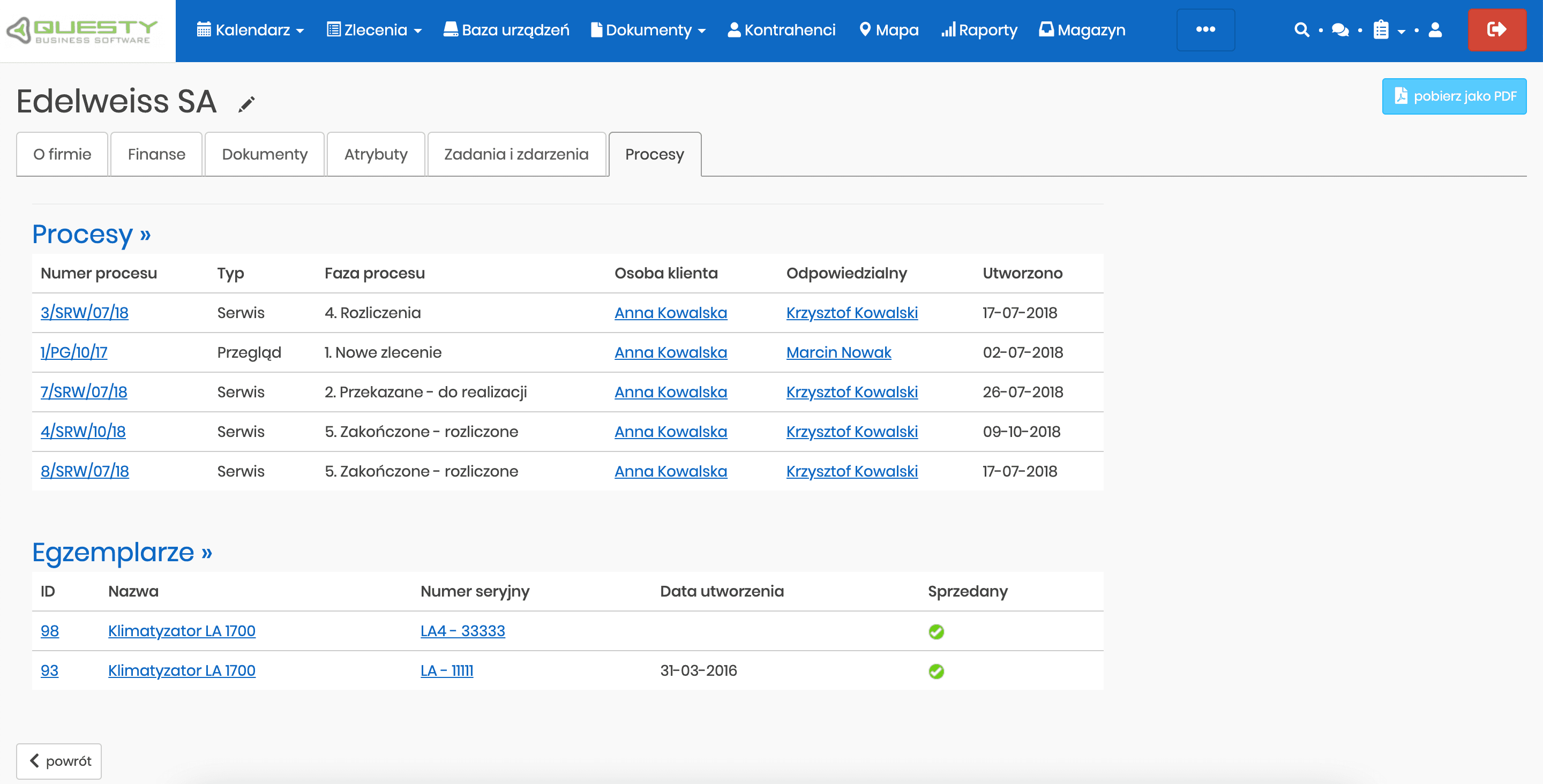Switch to the O firmie tab

click(x=62, y=154)
